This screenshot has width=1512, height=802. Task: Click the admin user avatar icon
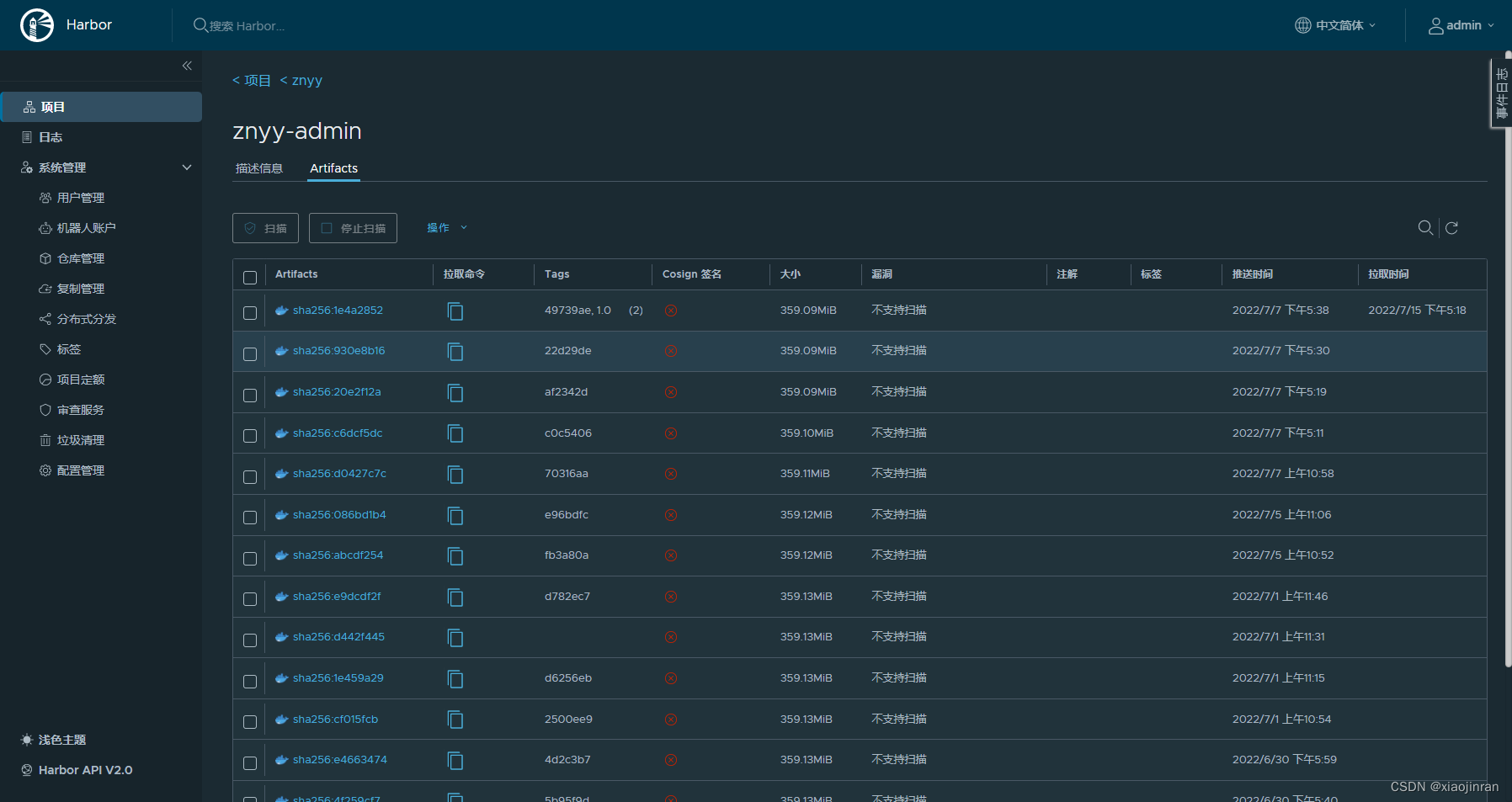tap(1435, 26)
